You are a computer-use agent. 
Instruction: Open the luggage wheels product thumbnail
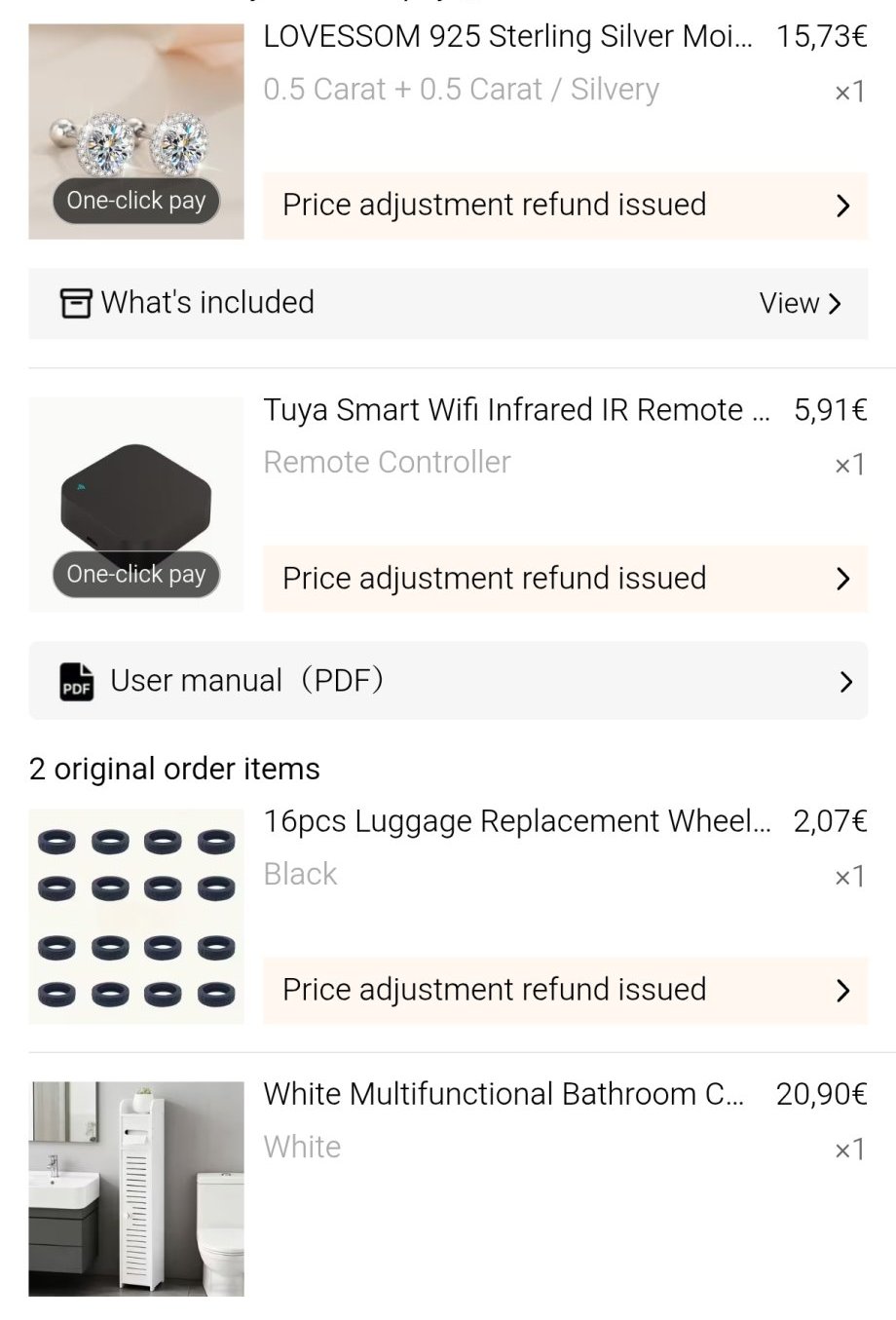pyautogui.click(x=136, y=916)
